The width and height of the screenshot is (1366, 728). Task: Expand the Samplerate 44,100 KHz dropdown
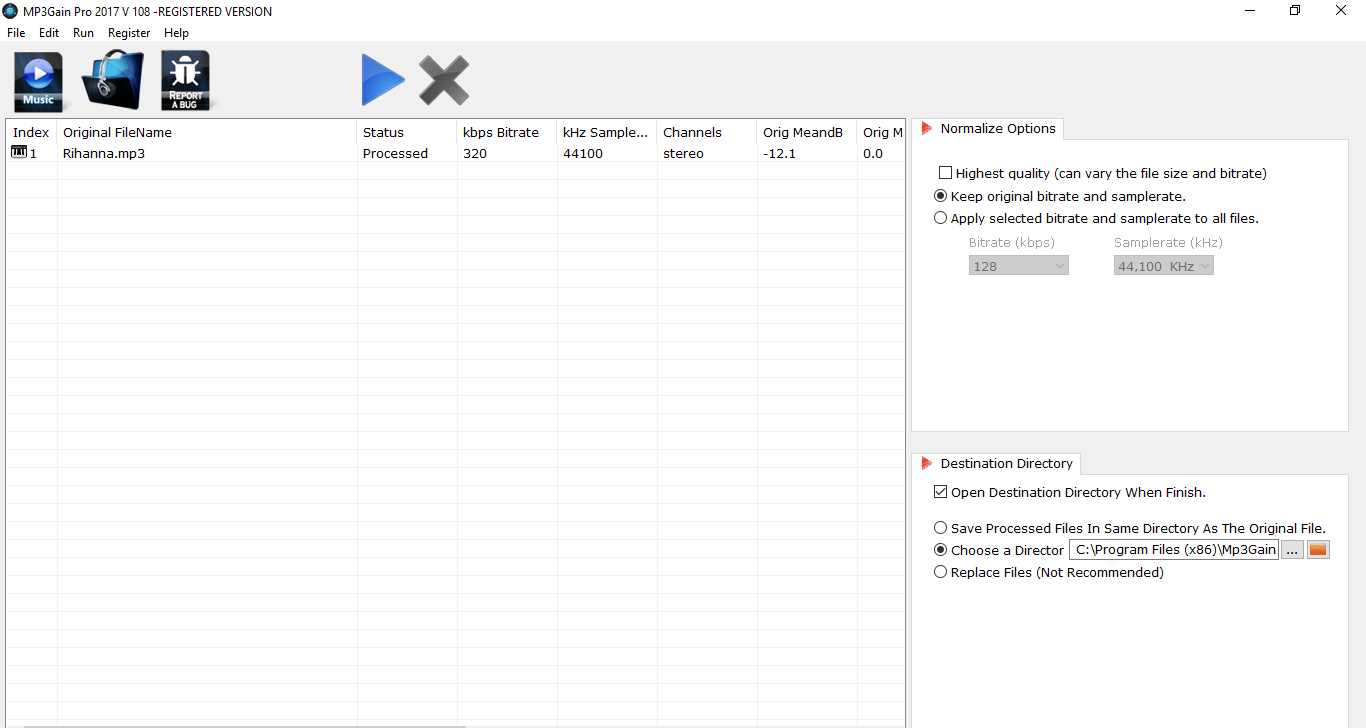[1163, 266]
